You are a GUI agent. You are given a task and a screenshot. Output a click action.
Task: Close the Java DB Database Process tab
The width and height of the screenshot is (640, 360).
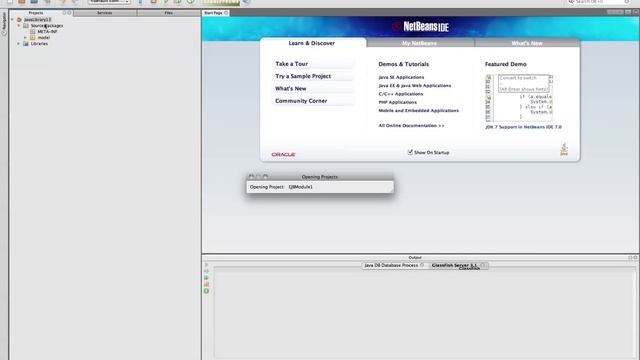[422, 265]
